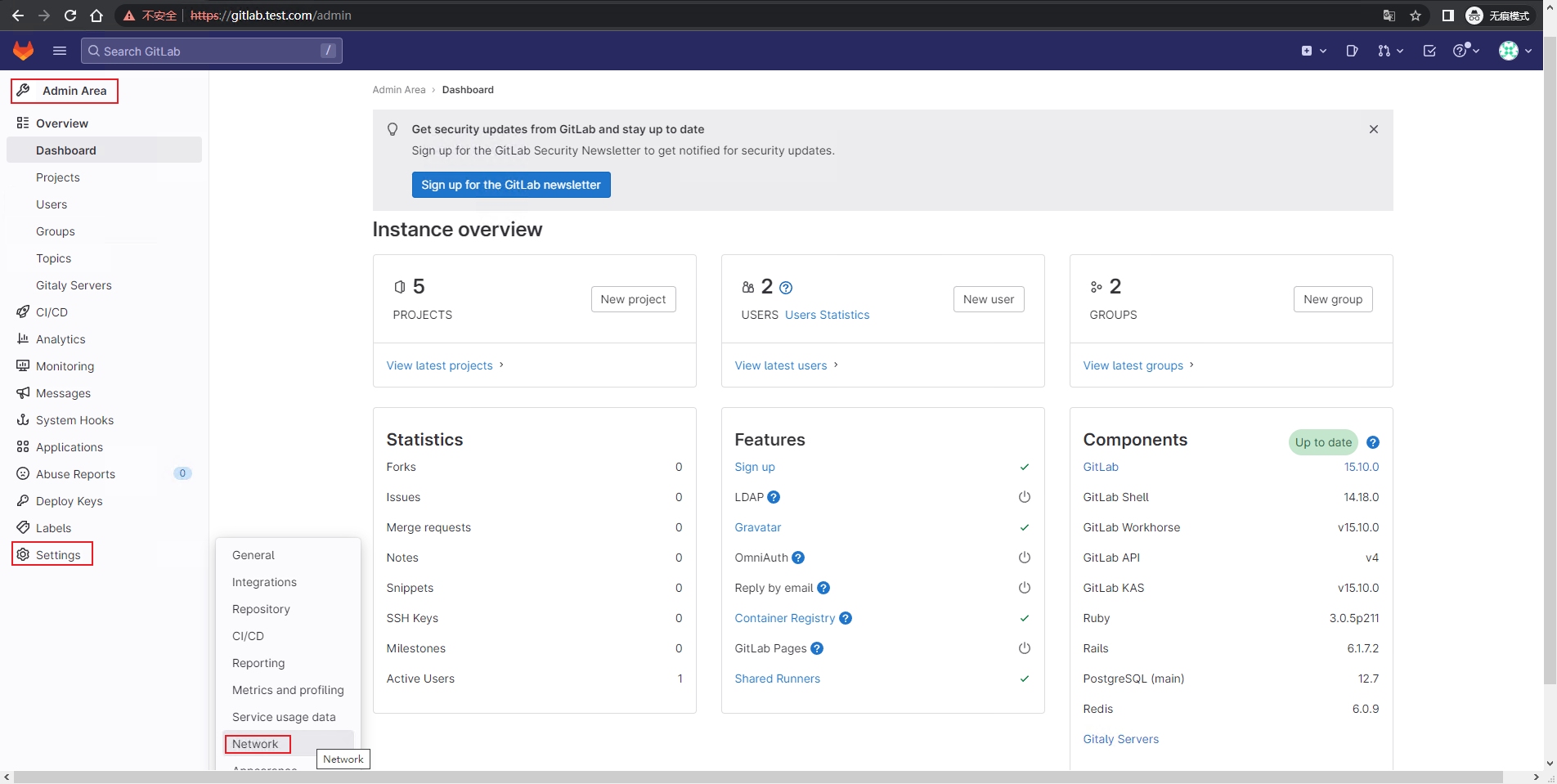The width and height of the screenshot is (1557, 784).
Task: Open the Help question mark menu
Action: pos(1466,51)
